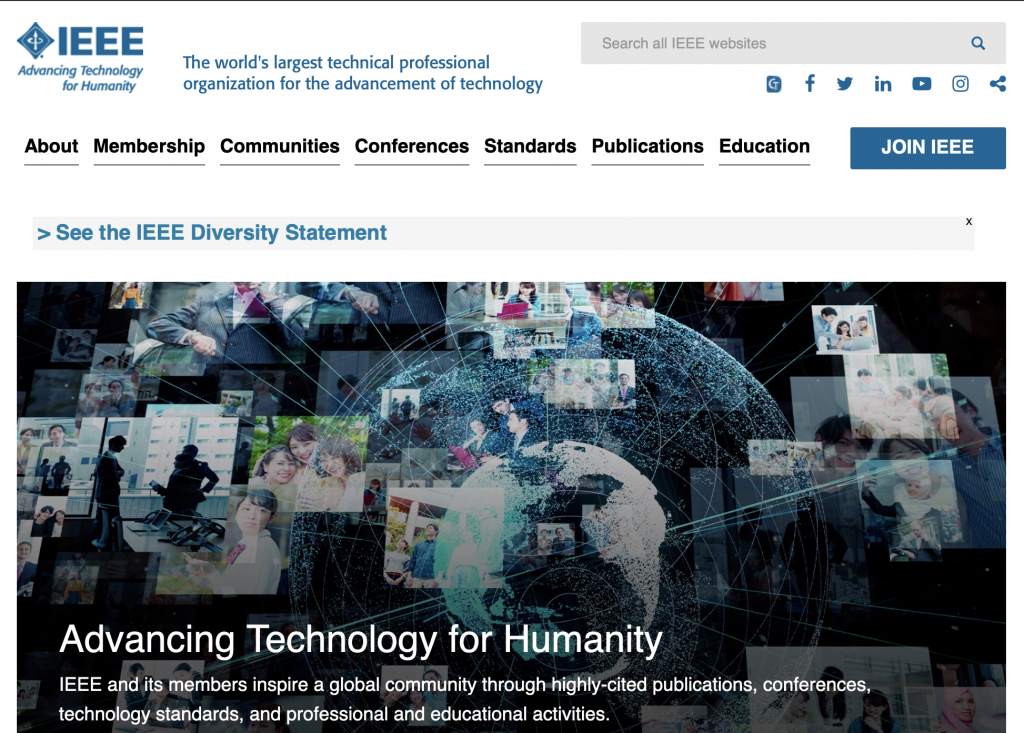Open the IEEE Instagram icon
The width and height of the screenshot is (1024, 733).
pos(960,84)
